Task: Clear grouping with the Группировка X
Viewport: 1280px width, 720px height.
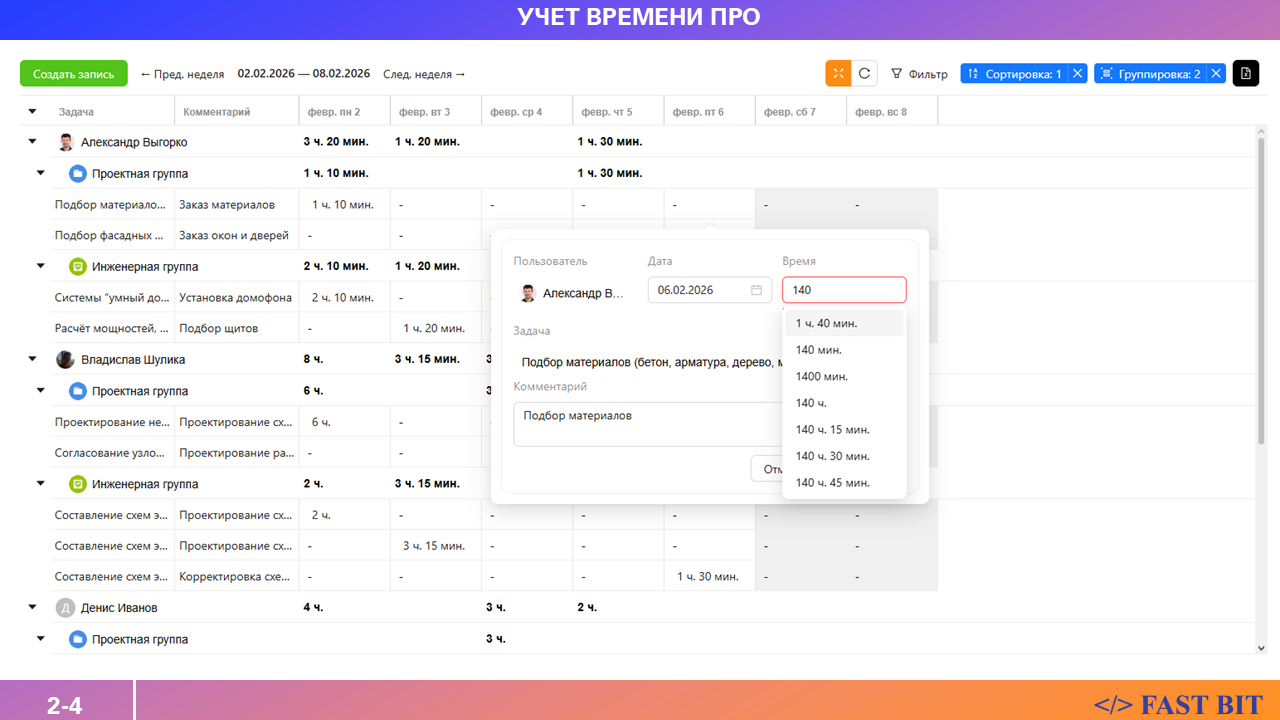Action: [1215, 73]
